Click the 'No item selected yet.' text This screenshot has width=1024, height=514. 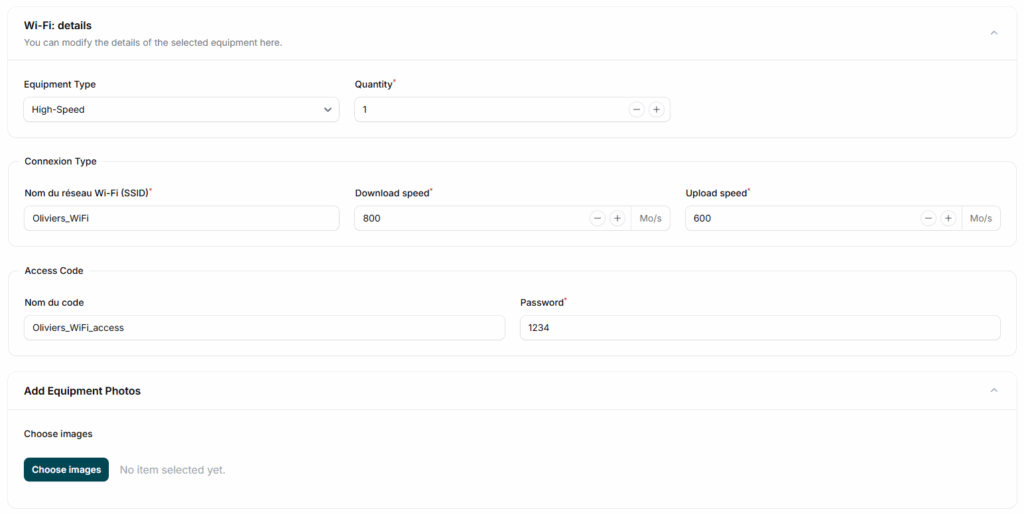(x=172, y=470)
